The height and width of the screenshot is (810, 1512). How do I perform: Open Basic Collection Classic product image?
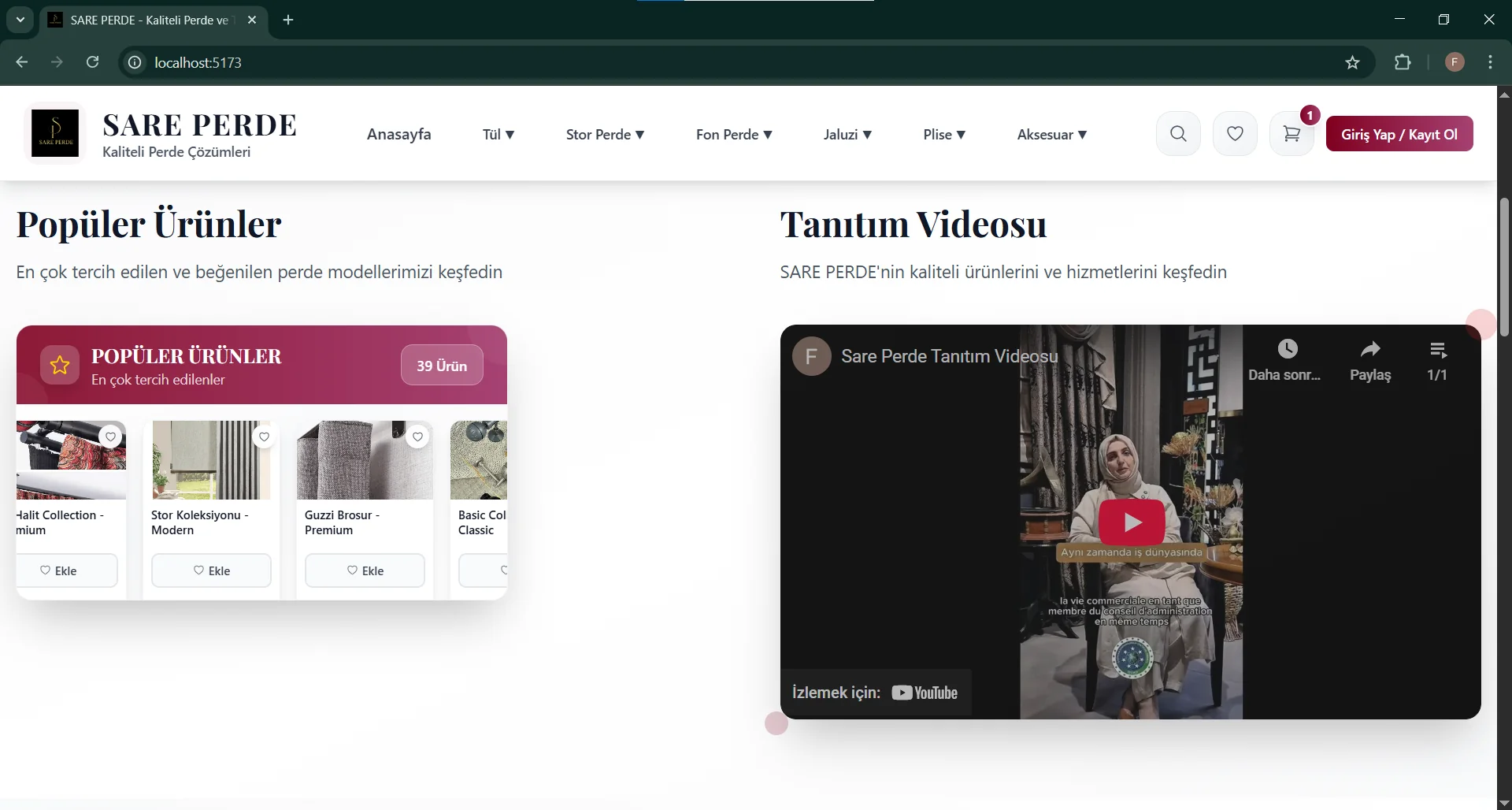[479, 460]
